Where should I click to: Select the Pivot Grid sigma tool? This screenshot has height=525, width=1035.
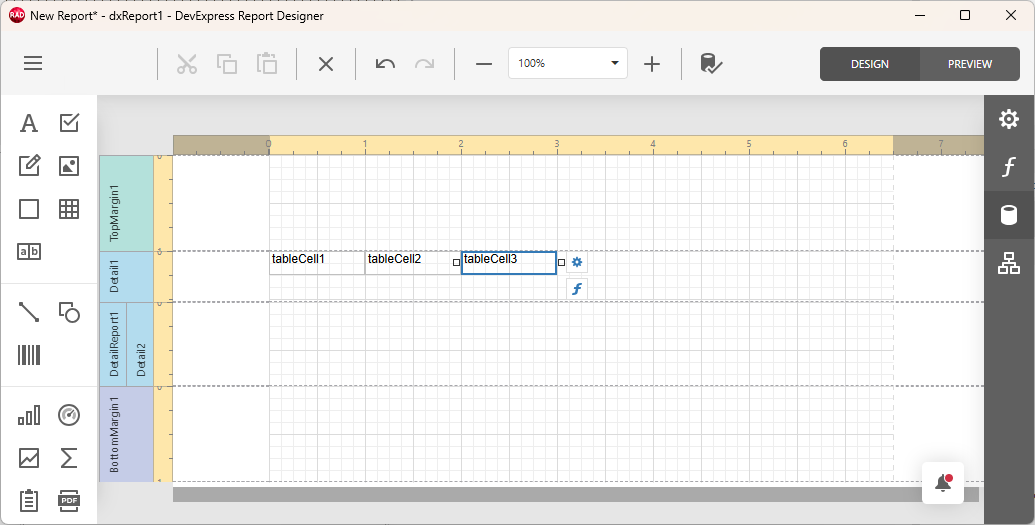[69, 458]
